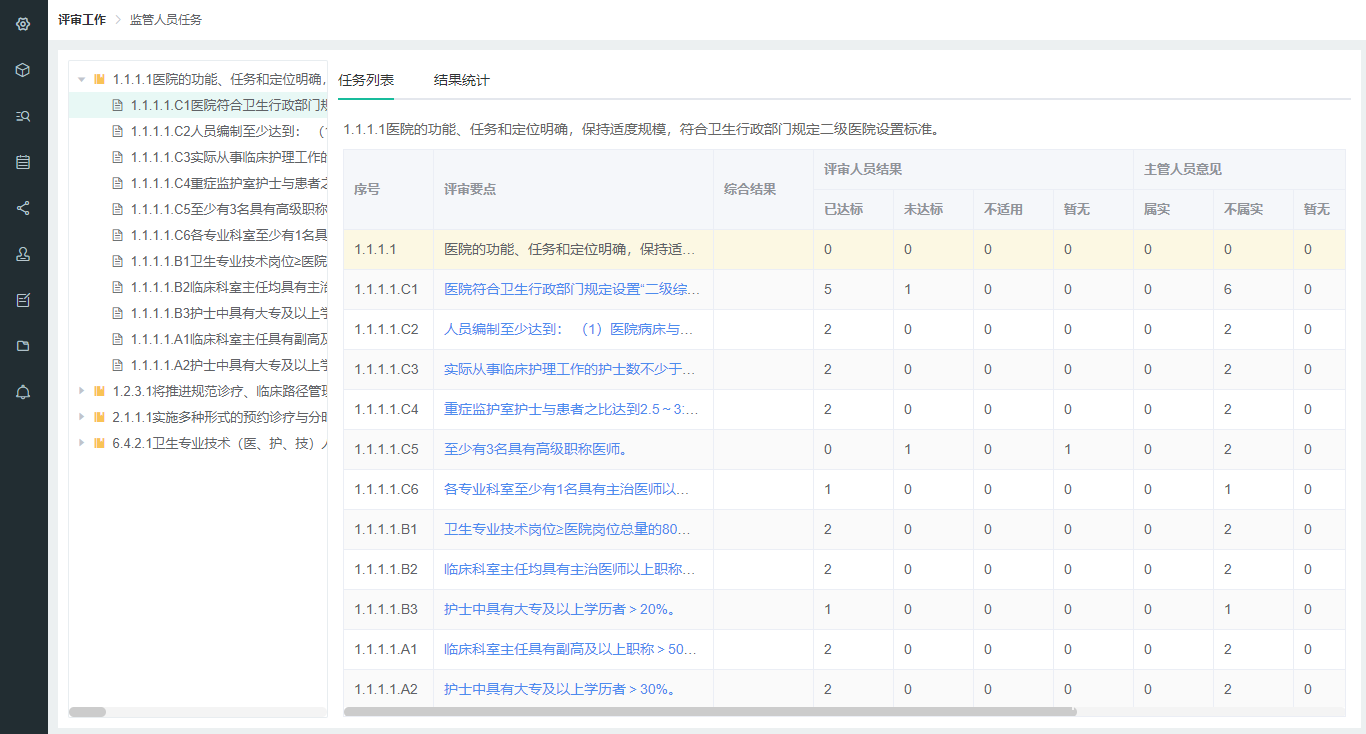Click the cube icon in the sidebar
The width and height of the screenshot is (1366, 734).
click(x=23, y=70)
